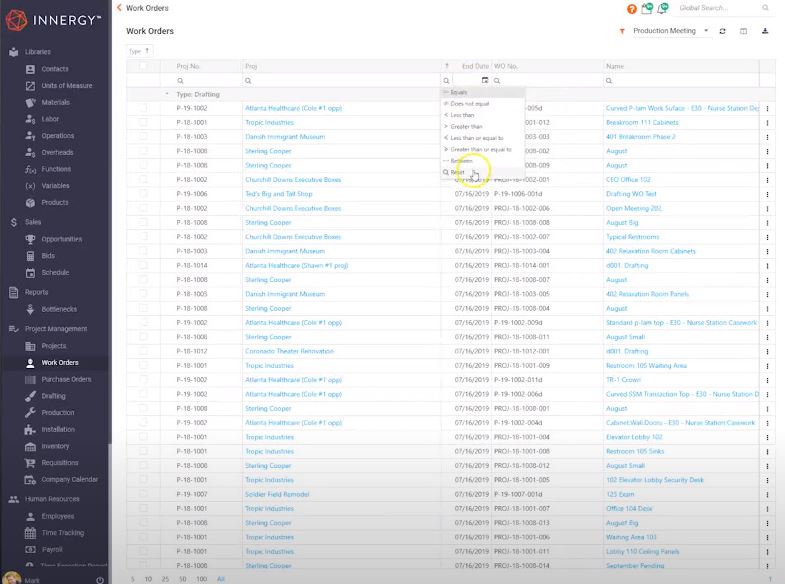Check the Breakroom 111 Cabinets row checkbox

click(143, 122)
